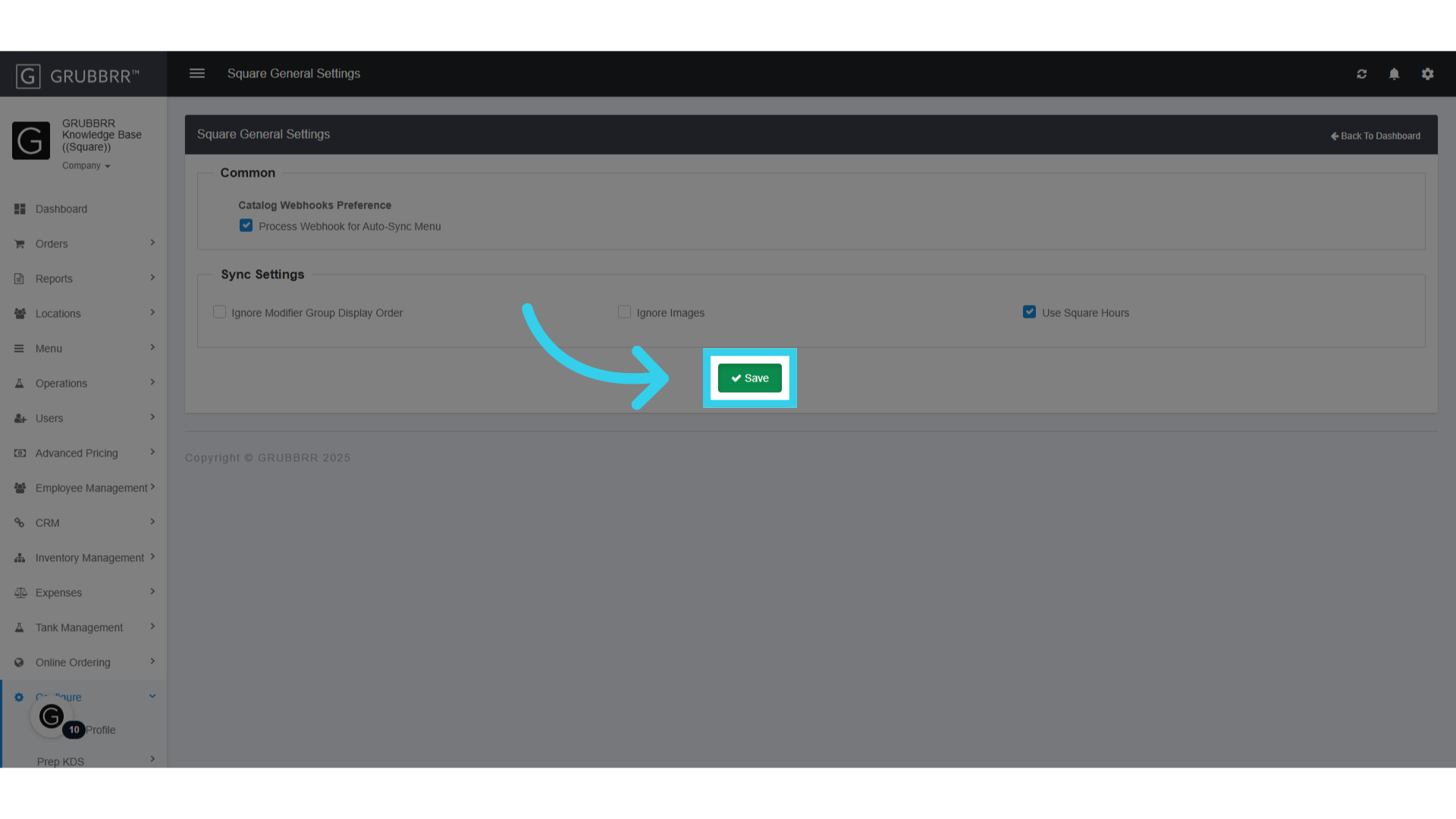Open Tank Management menu item
This screenshot has height=819, width=1456.
coord(83,627)
